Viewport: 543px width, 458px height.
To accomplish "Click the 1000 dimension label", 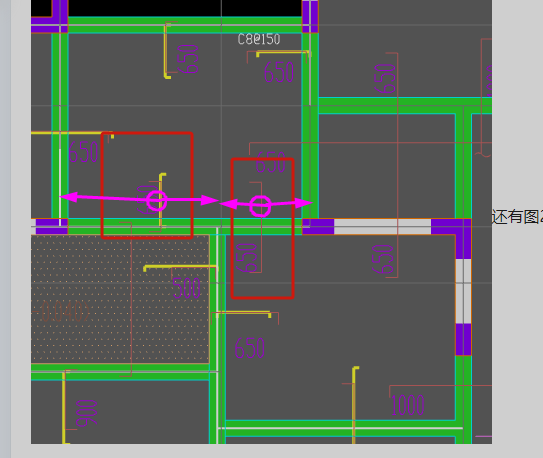I will point(408,405).
